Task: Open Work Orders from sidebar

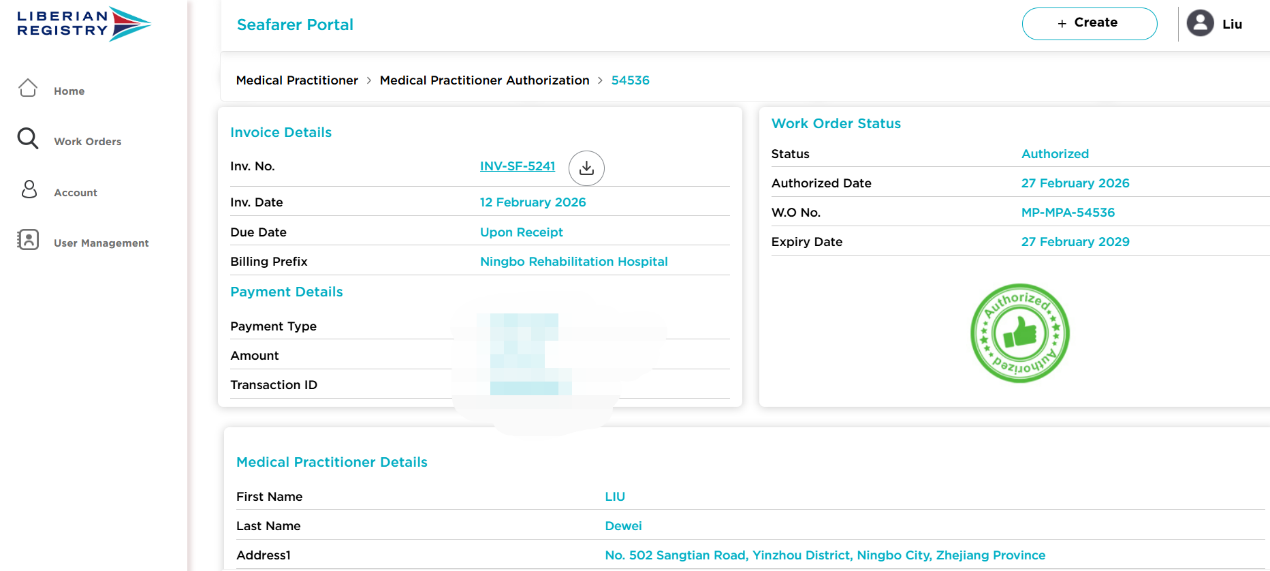Action: (x=87, y=142)
